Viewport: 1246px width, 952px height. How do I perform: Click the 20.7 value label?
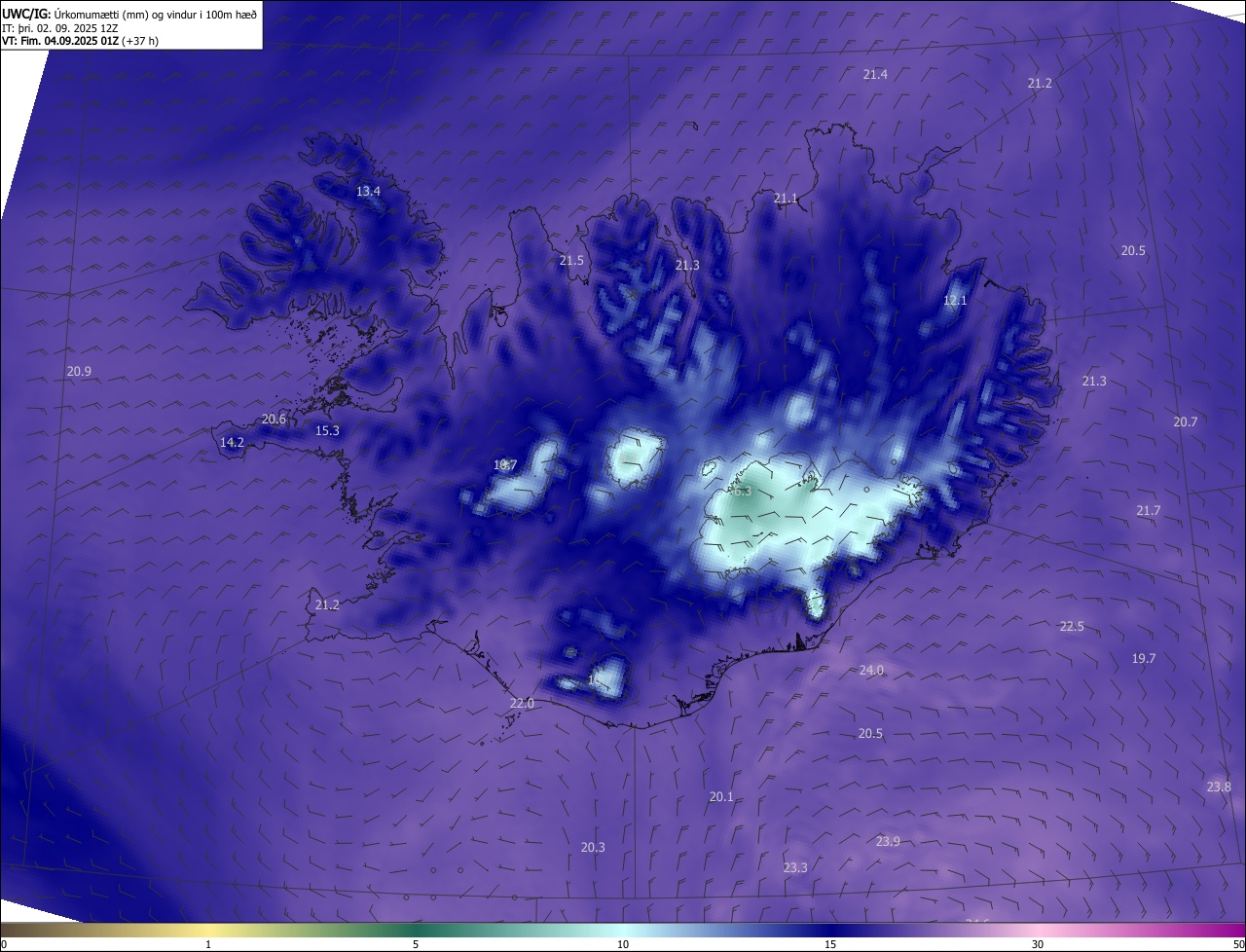(x=1185, y=421)
